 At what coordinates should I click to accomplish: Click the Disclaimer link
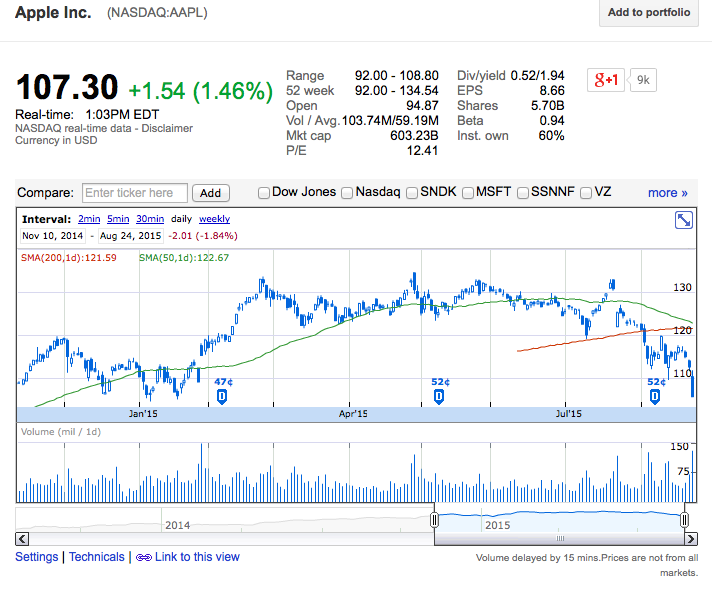(x=167, y=129)
